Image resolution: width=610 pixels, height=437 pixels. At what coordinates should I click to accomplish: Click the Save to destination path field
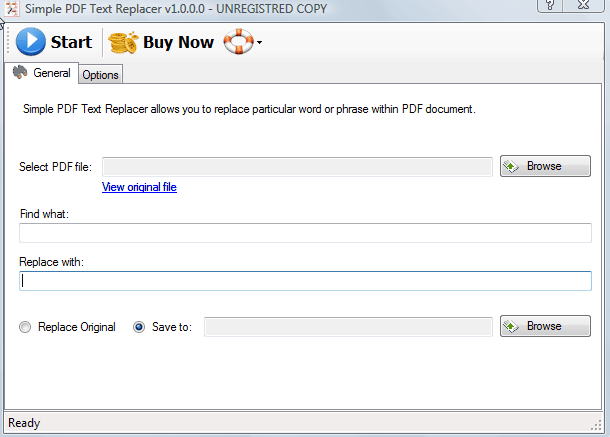[348, 327]
